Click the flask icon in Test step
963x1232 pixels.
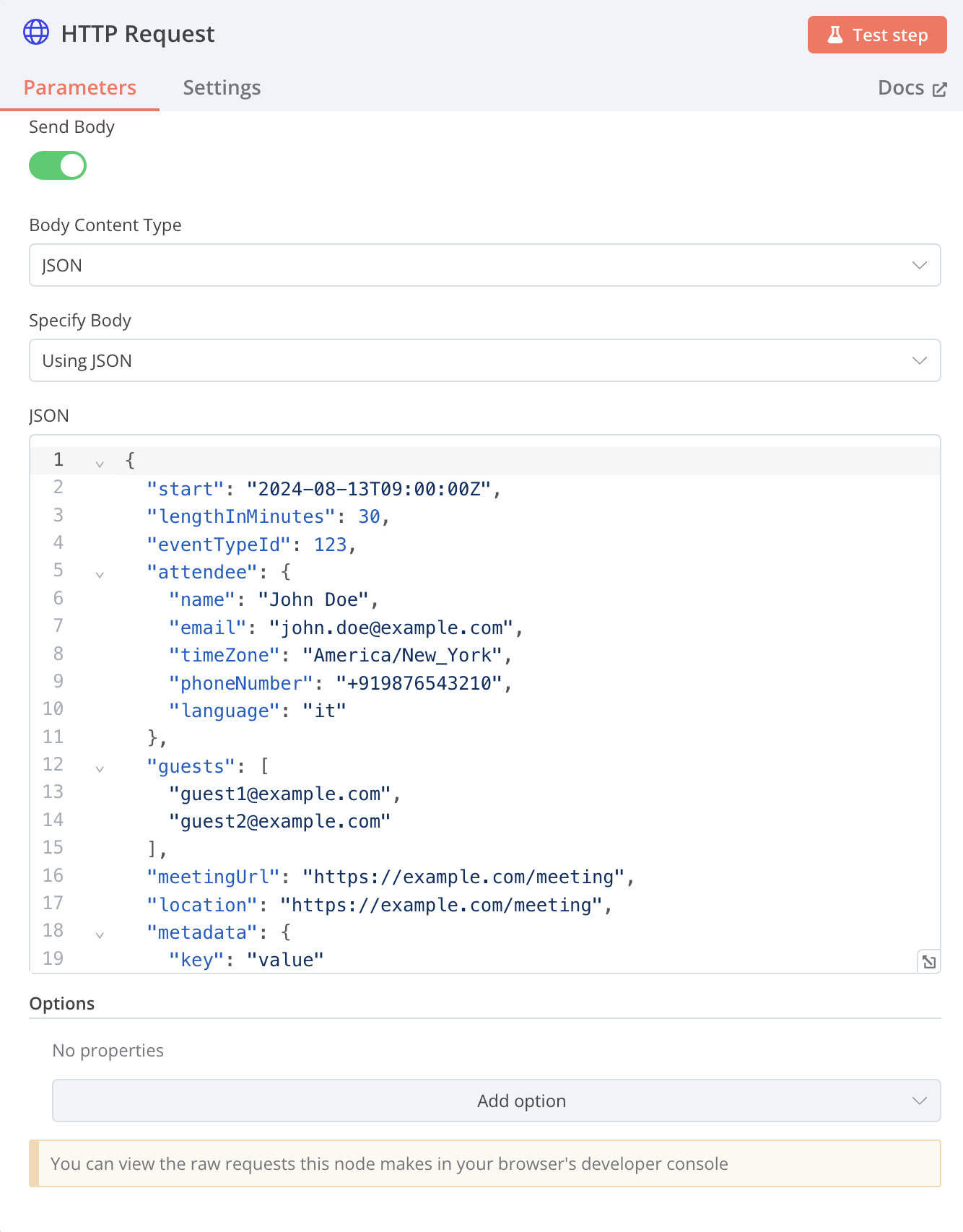tap(835, 35)
